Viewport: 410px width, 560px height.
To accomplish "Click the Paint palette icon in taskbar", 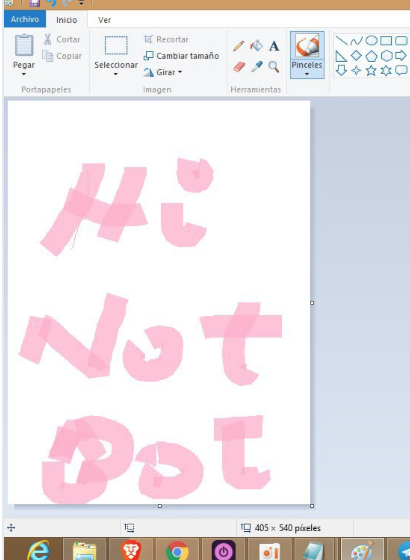I will coord(362,550).
